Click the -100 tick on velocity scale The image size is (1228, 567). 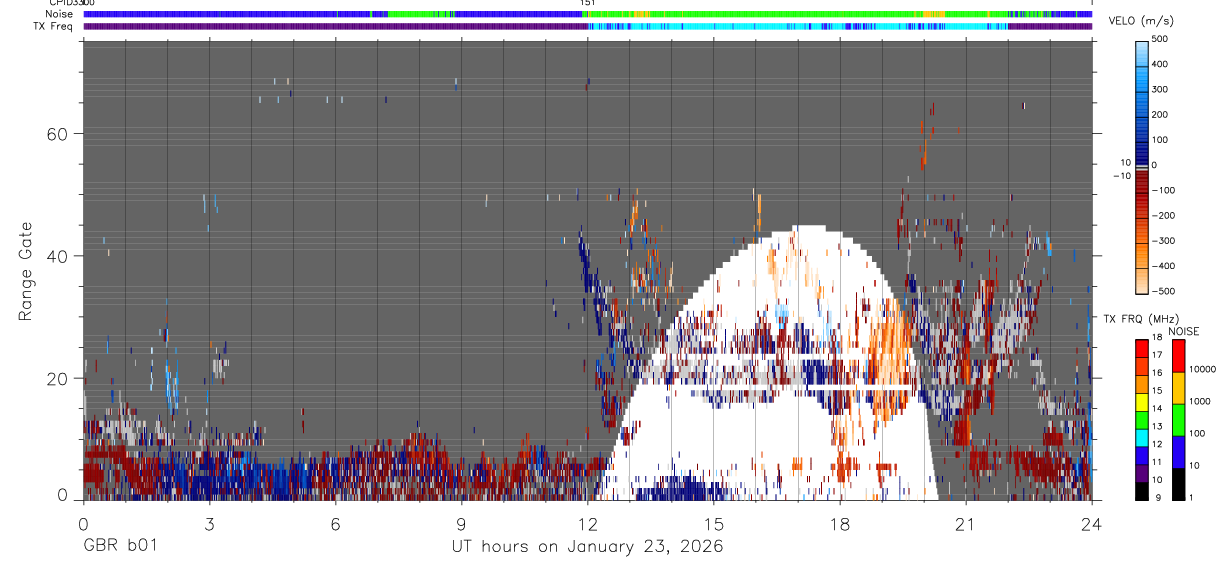tap(1166, 190)
